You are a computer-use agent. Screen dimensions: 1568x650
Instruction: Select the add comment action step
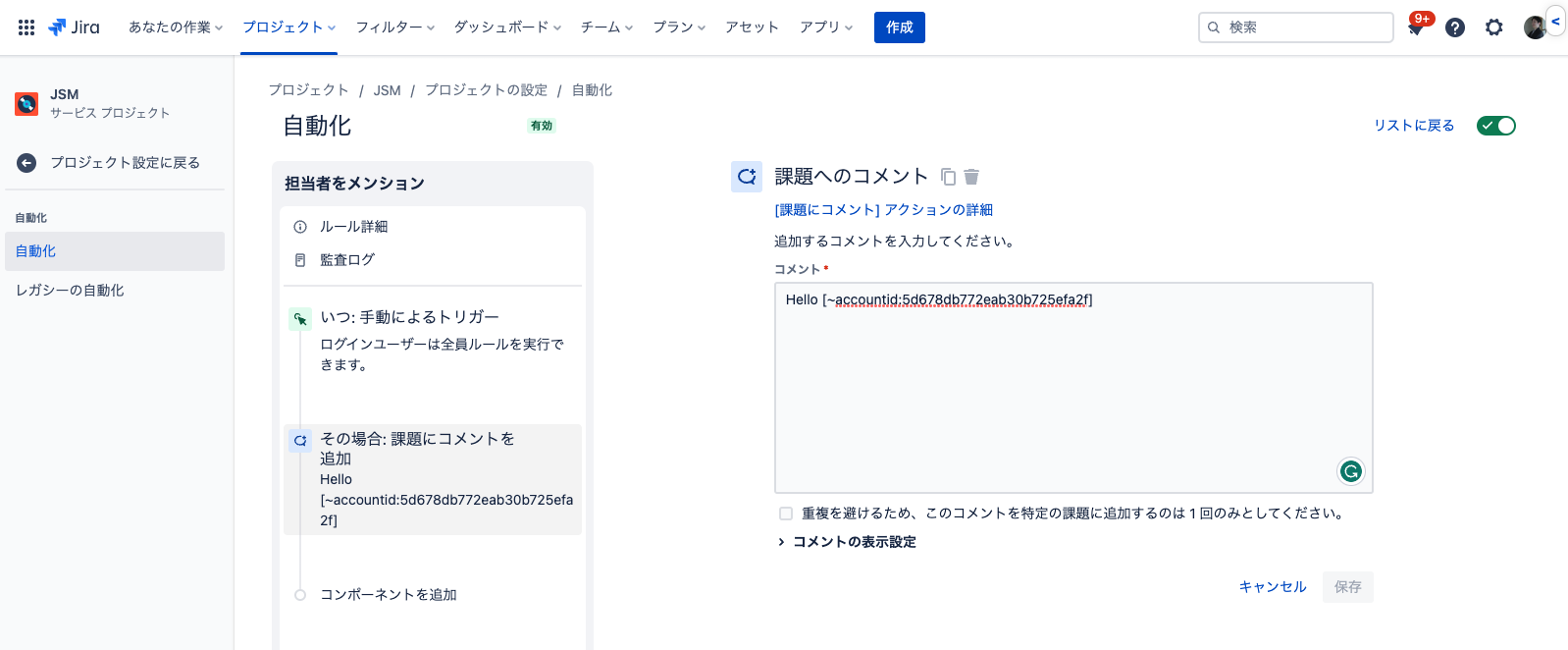coord(433,479)
